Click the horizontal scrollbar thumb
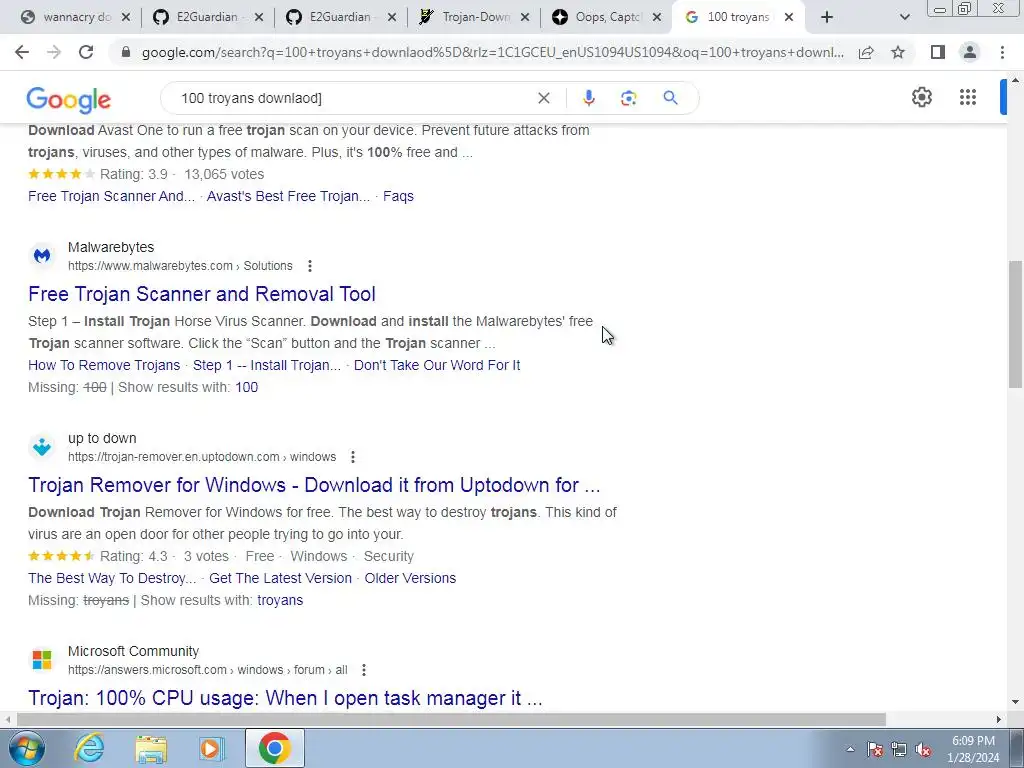Image resolution: width=1024 pixels, height=768 pixels. tap(451, 719)
